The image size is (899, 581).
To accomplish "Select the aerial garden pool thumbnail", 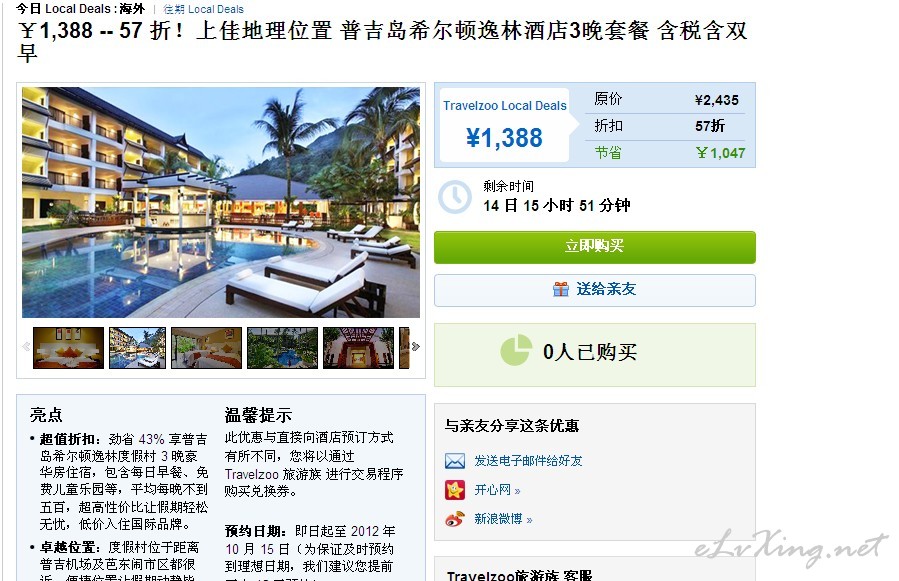I will (x=282, y=348).
